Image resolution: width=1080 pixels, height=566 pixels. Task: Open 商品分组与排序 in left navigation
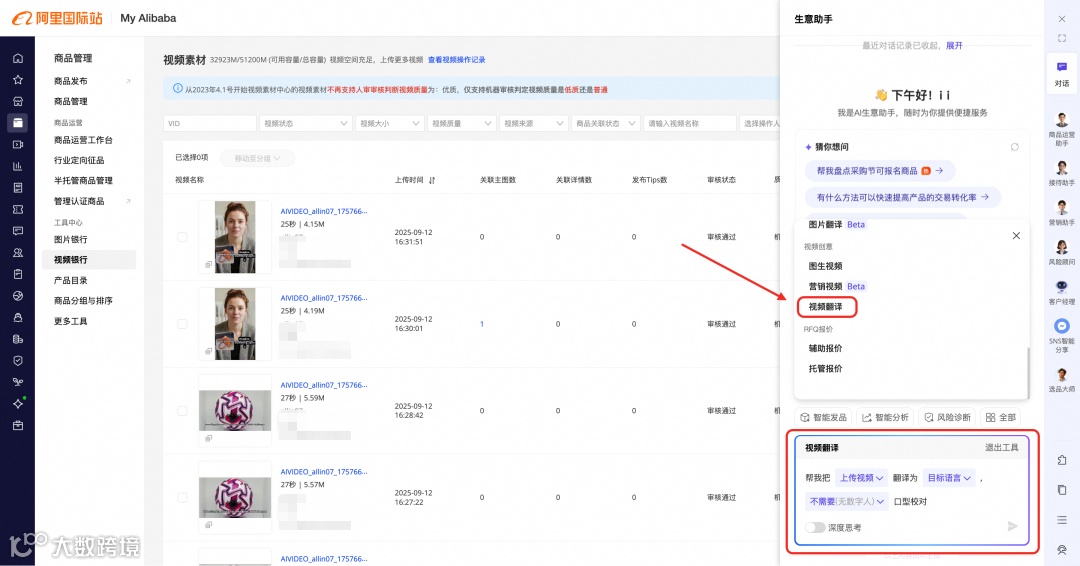[x=83, y=301]
